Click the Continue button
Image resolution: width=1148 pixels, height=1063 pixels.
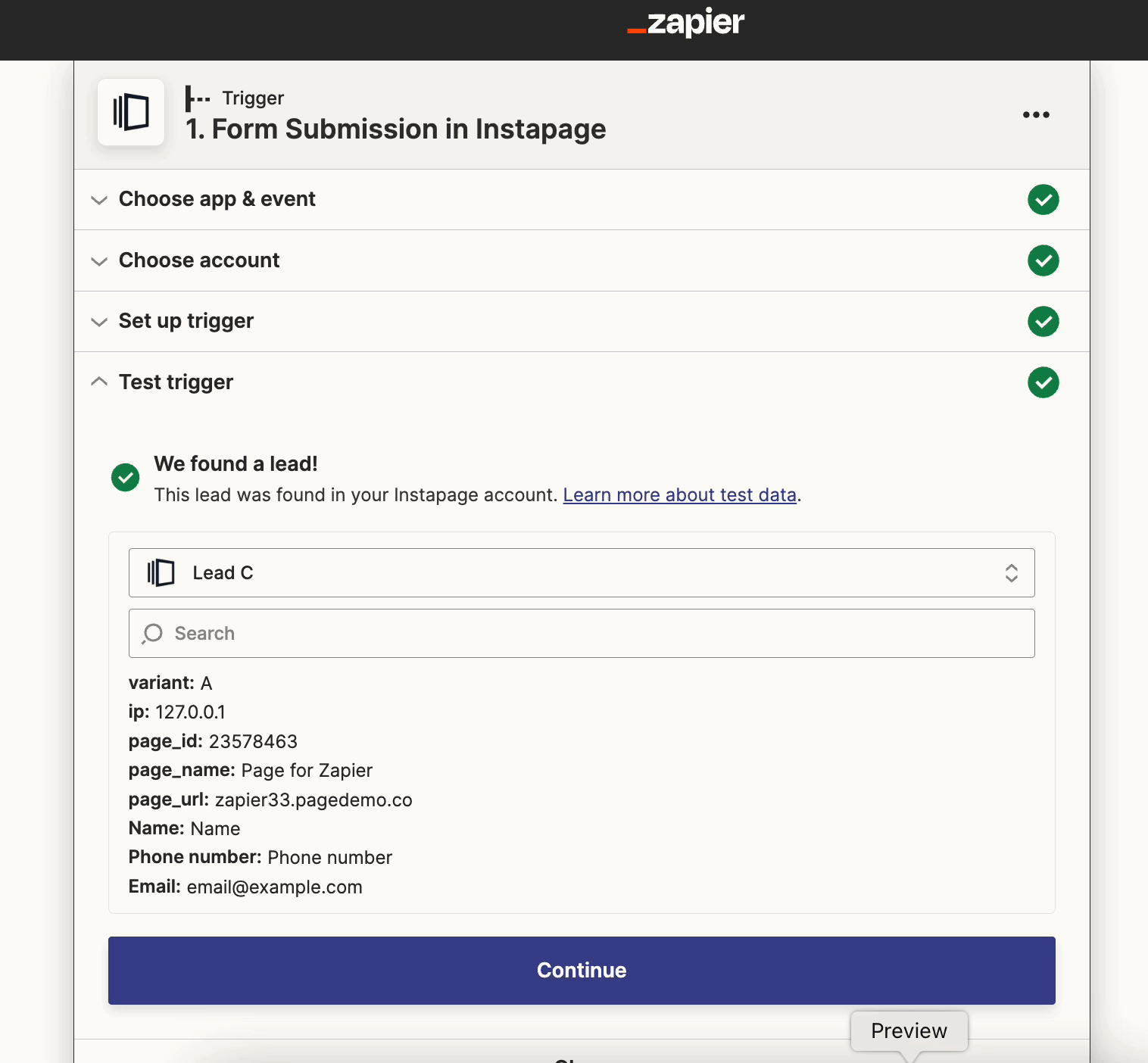[x=582, y=971]
